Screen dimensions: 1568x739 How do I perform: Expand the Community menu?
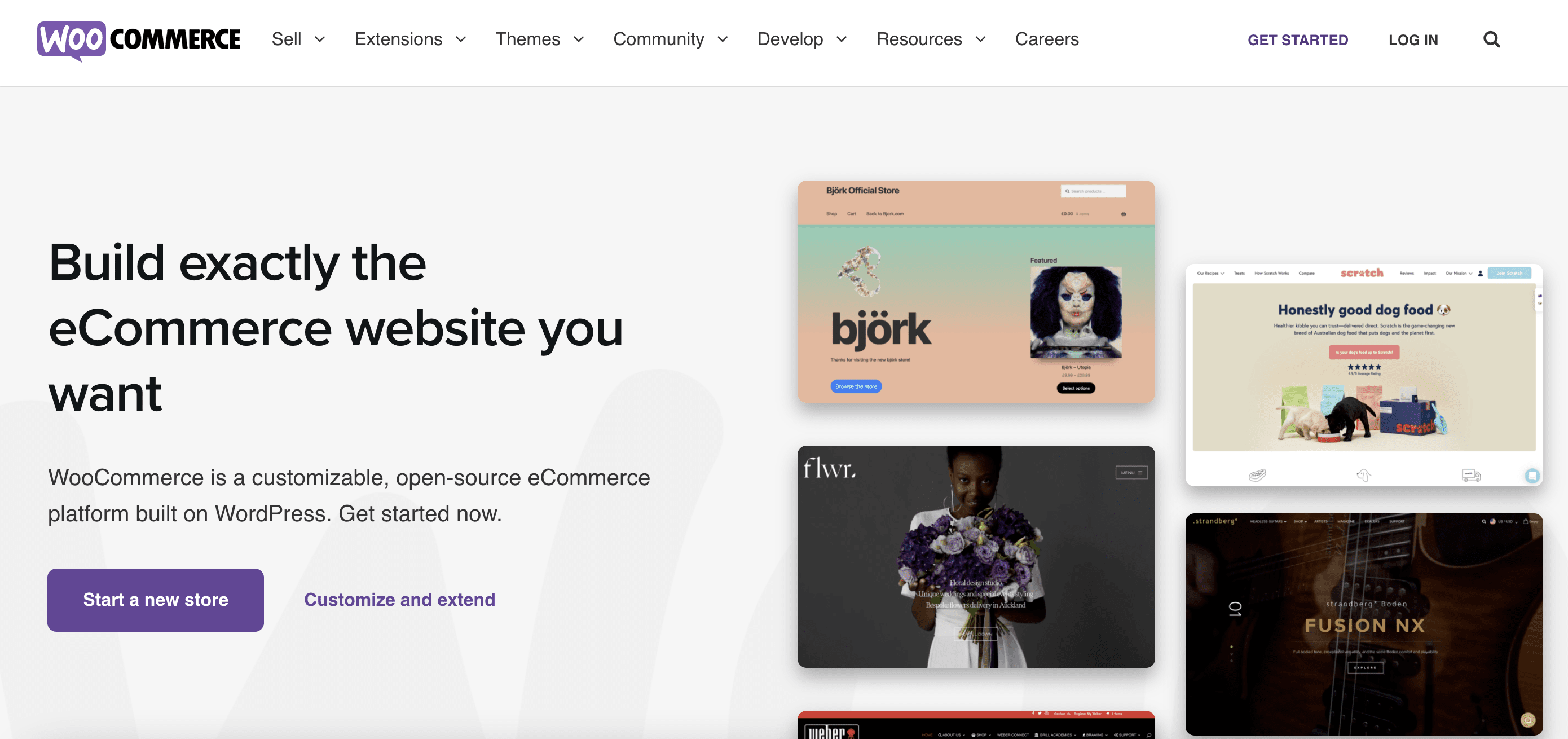[670, 39]
